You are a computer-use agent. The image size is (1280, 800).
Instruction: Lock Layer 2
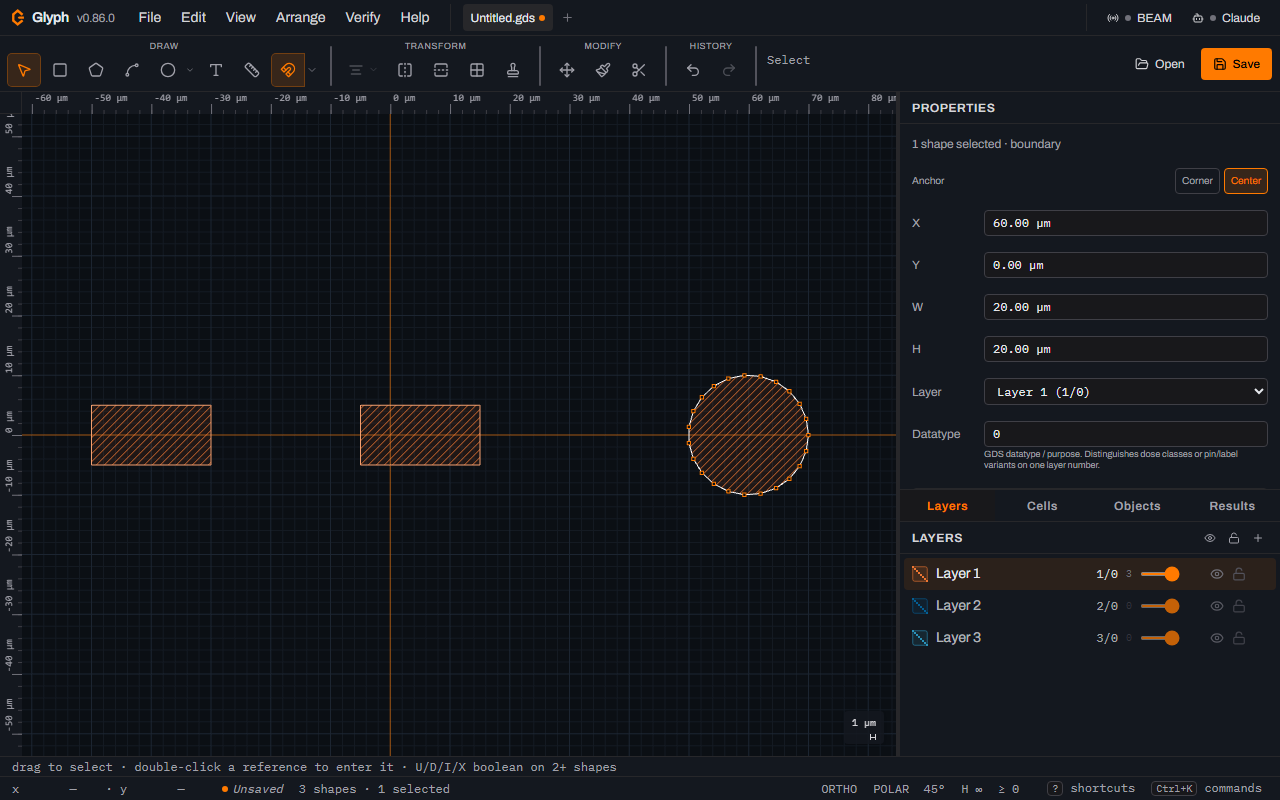[x=1239, y=606]
